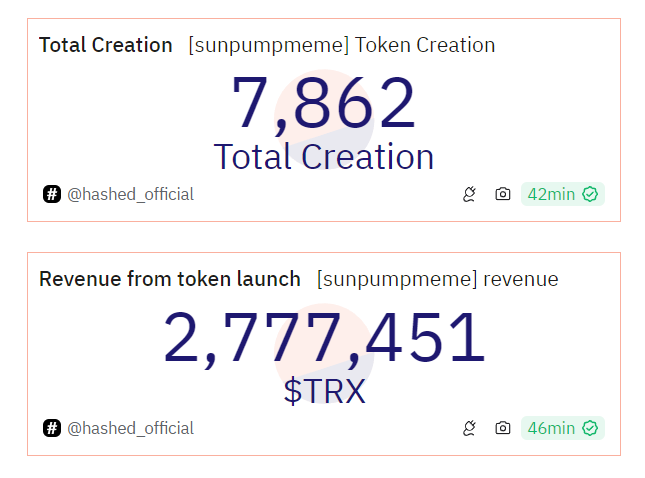Visit @hashed_official profile from Total Creation card
Viewport: 645px width, 478px height.
(130, 194)
